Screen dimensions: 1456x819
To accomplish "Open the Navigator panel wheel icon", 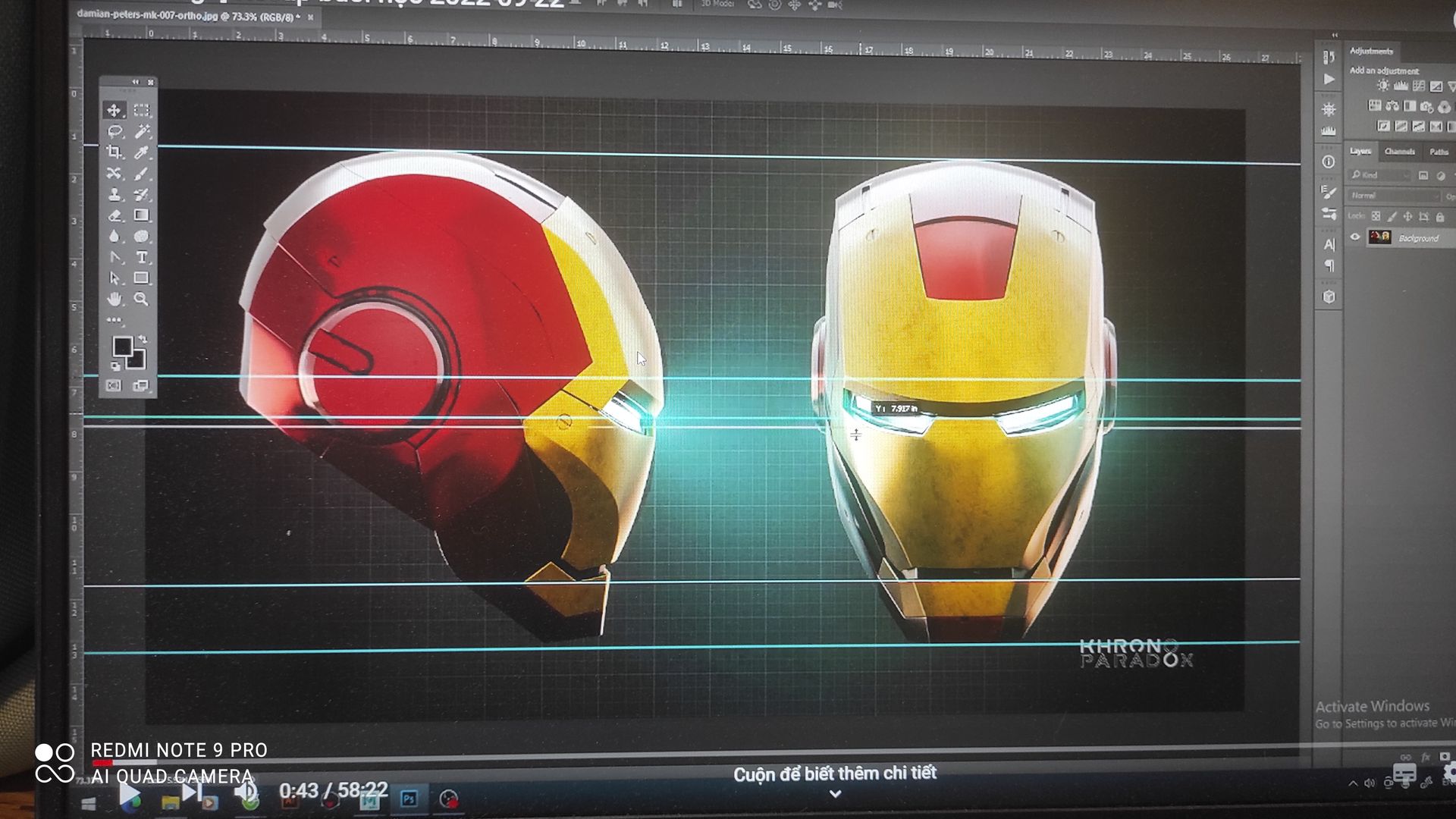I will 1329,109.
